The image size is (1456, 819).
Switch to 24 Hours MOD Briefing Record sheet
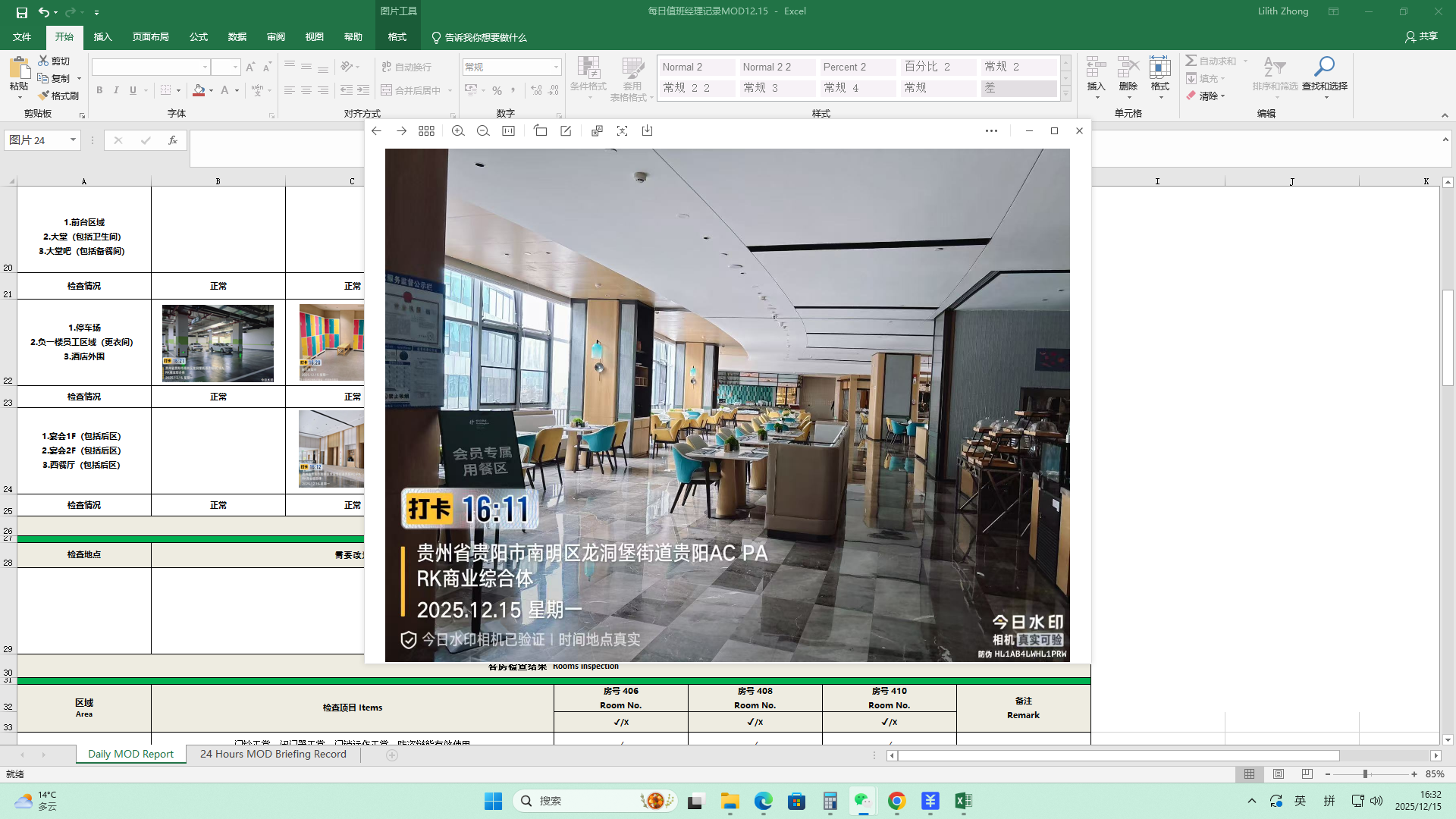click(x=273, y=755)
